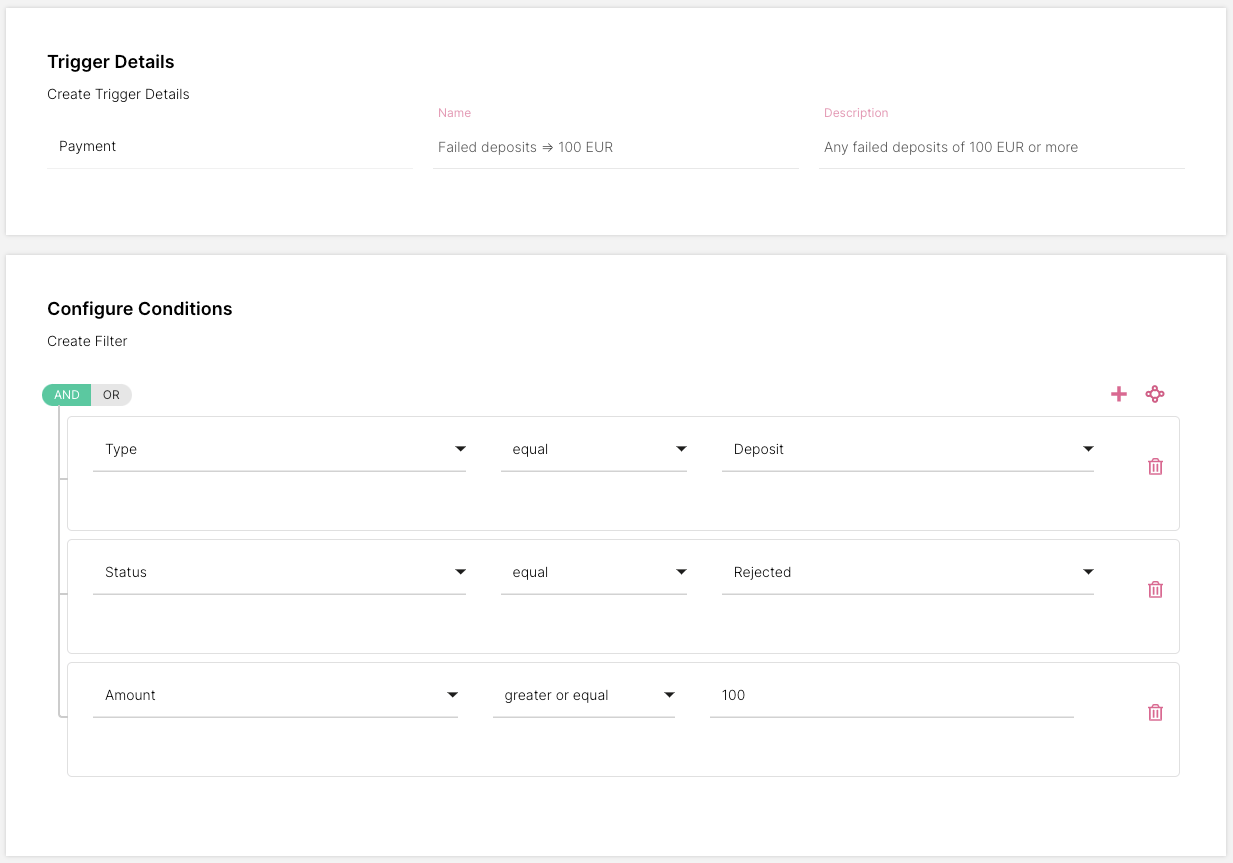Switch condition logic to OR

[x=111, y=395]
